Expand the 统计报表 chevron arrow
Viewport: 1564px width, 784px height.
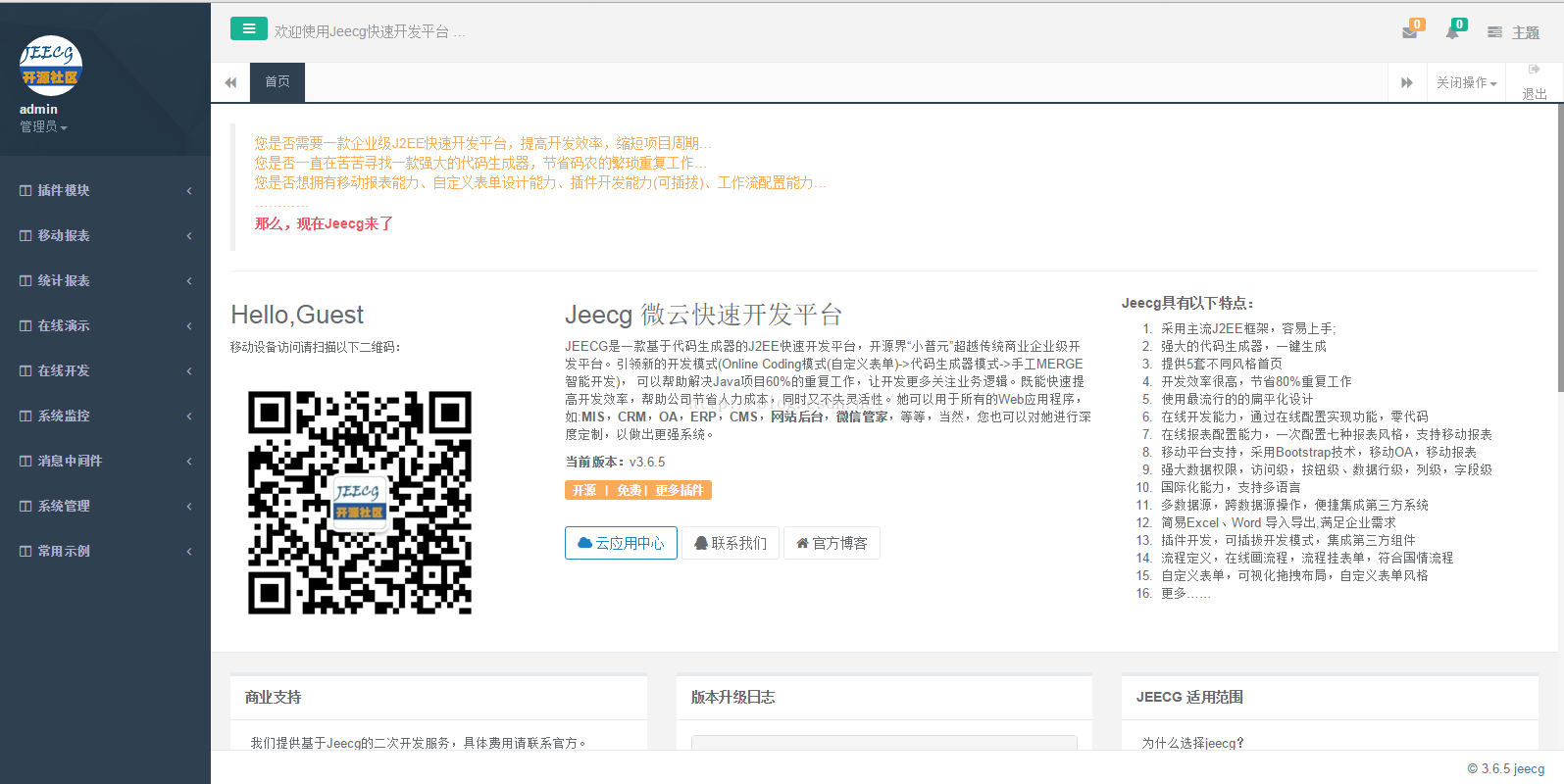pos(189,281)
